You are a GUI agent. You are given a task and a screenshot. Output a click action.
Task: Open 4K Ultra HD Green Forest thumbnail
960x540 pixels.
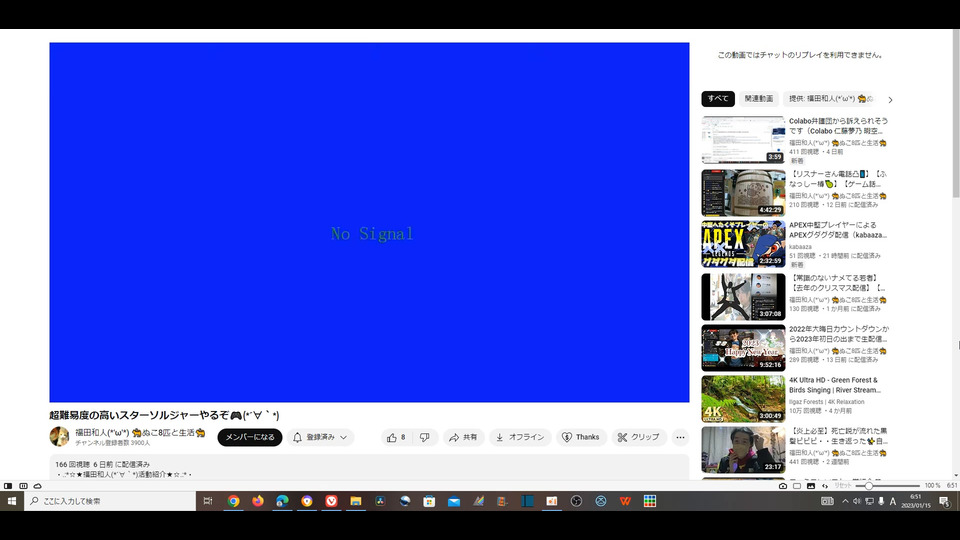tap(743, 399)
